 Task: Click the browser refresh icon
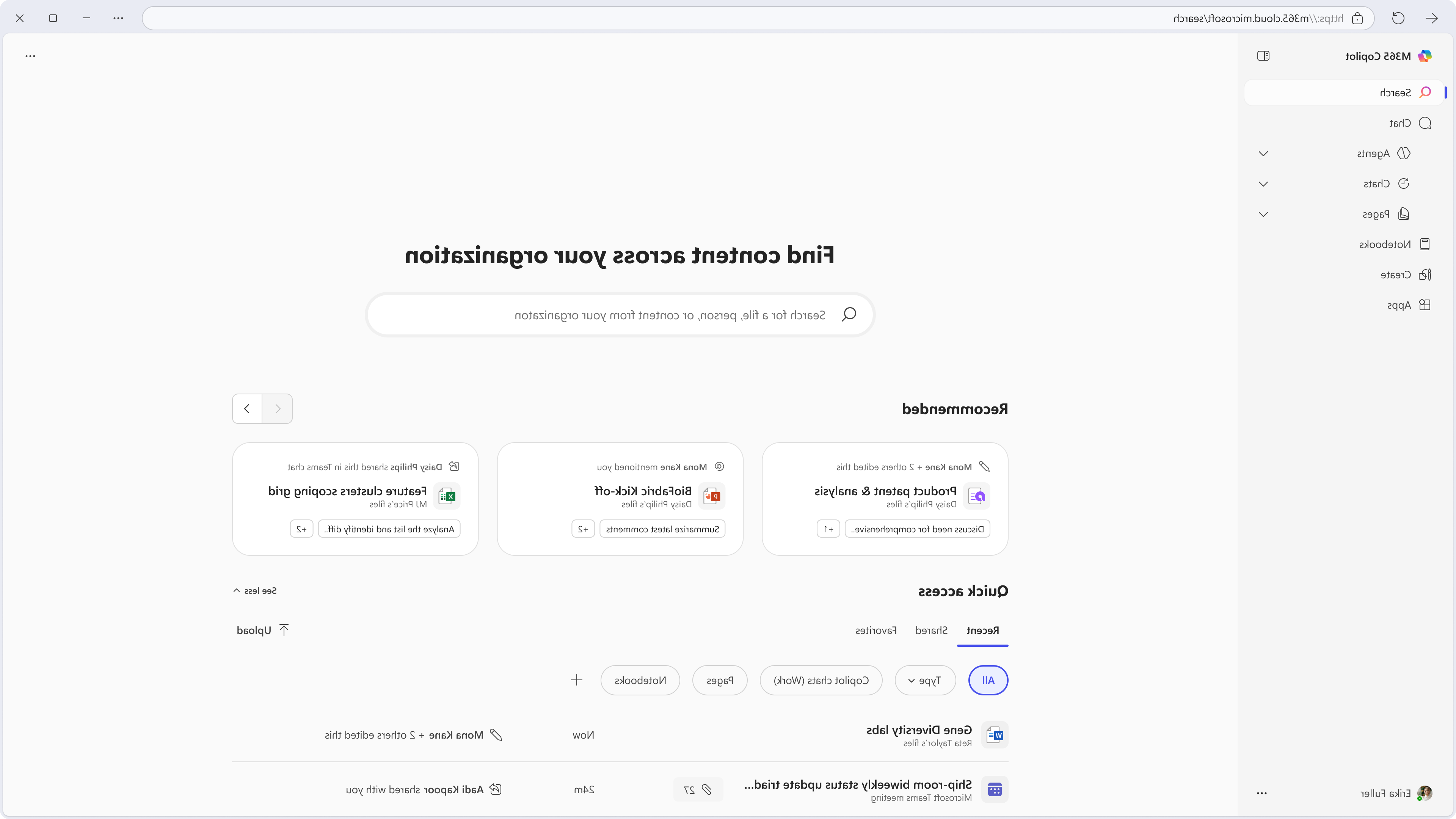point(1398,19)
